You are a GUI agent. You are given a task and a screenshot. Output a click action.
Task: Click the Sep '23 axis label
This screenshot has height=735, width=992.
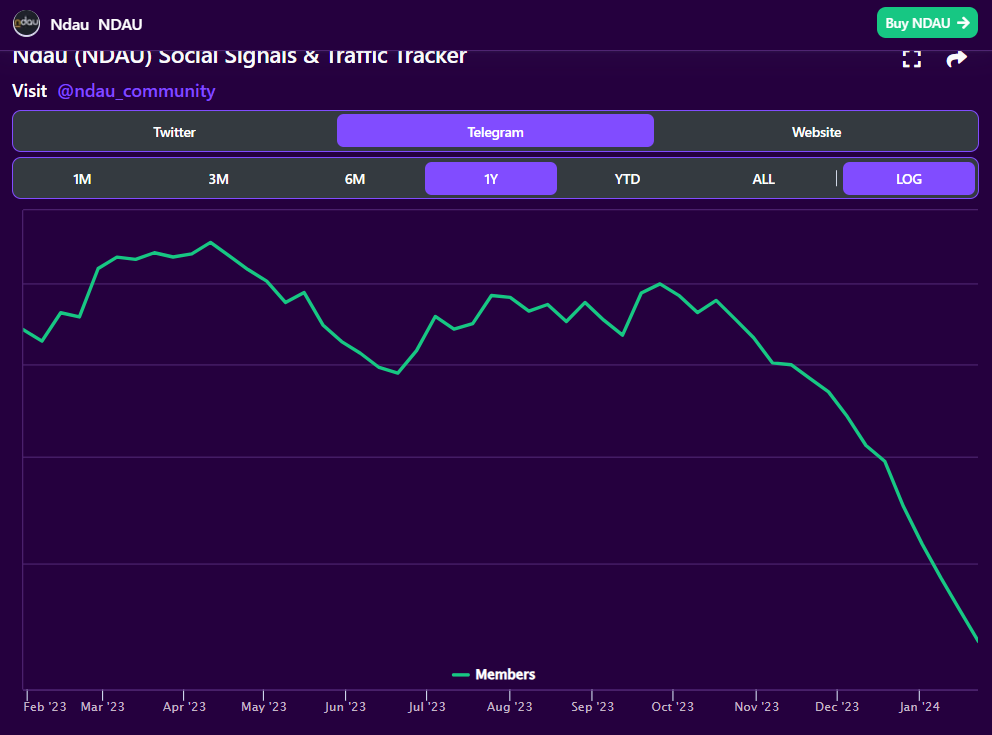(x=592, y=707)
